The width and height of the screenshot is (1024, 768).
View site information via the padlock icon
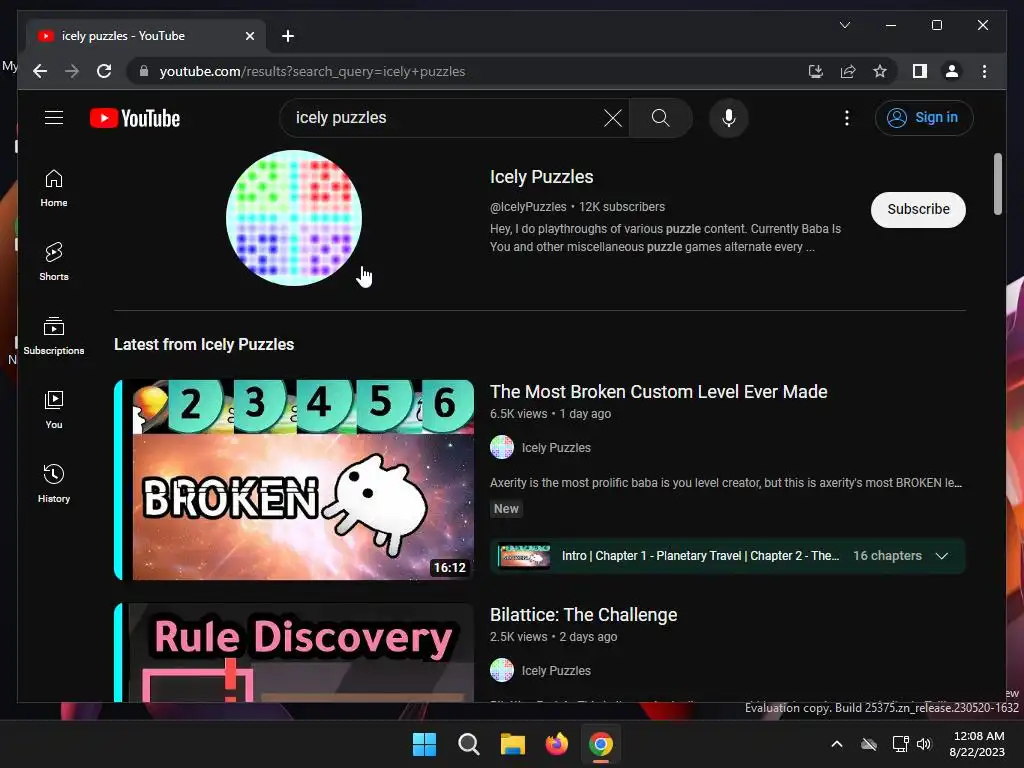(x=144, y=71)
